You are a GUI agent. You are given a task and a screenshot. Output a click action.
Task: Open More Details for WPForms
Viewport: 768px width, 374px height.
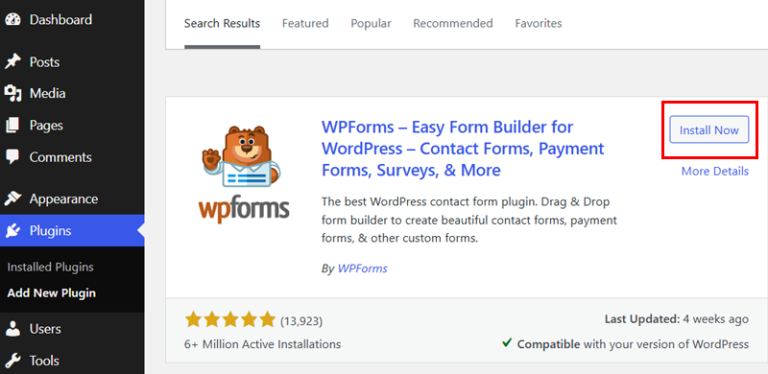point(715,171)
